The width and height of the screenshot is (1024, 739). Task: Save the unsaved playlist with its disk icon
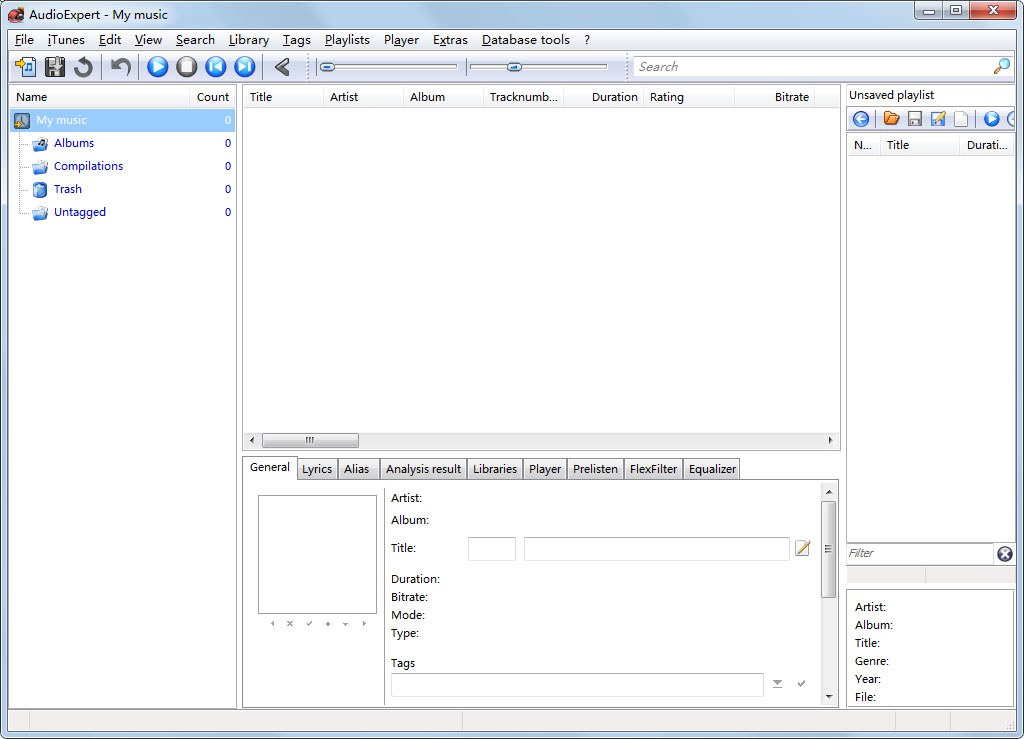914,118
